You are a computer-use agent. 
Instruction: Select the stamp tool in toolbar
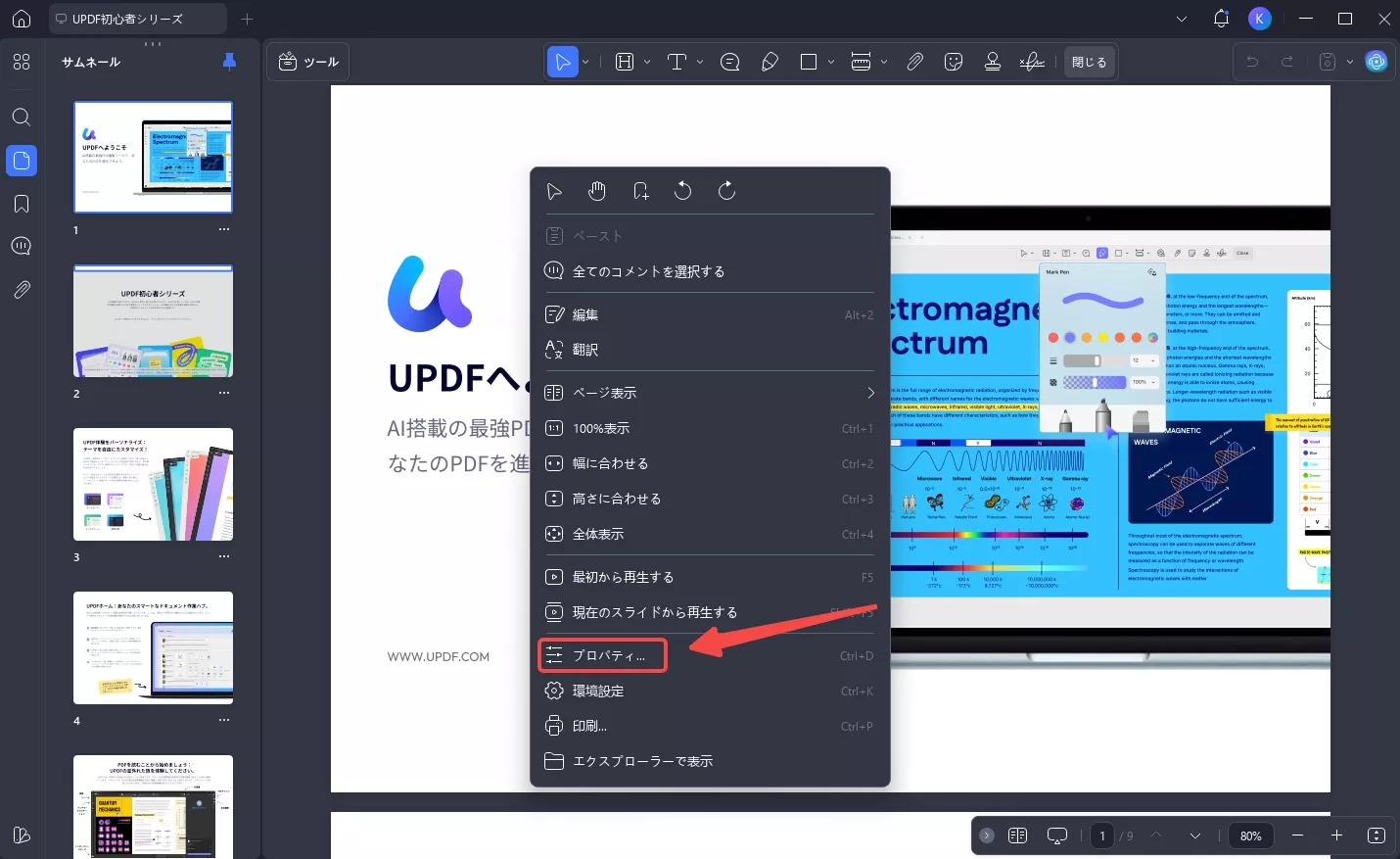click(993, 62)
